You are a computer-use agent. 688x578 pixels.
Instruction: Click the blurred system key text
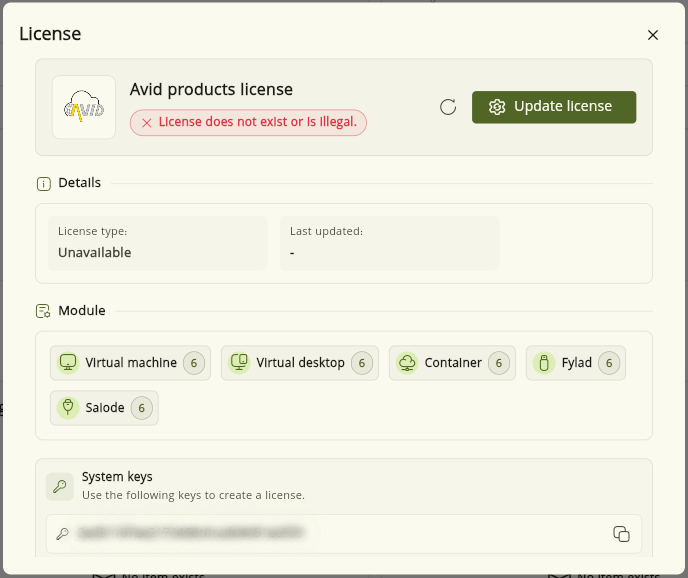(x=190, y=532)
